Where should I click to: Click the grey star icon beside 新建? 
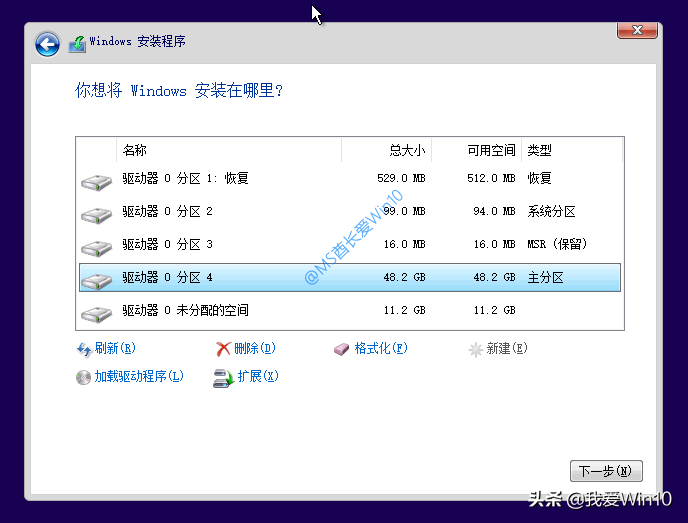click(x=476, y=350)
